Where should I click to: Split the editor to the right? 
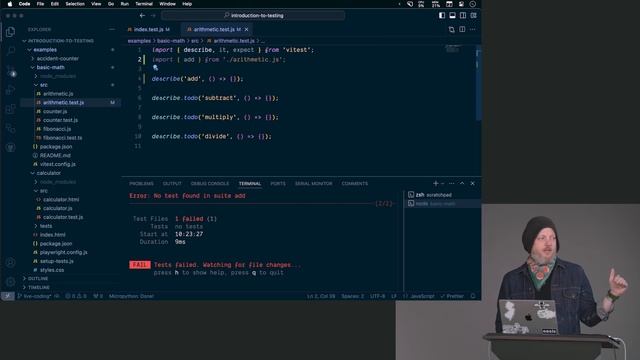(x=462, y=29)
